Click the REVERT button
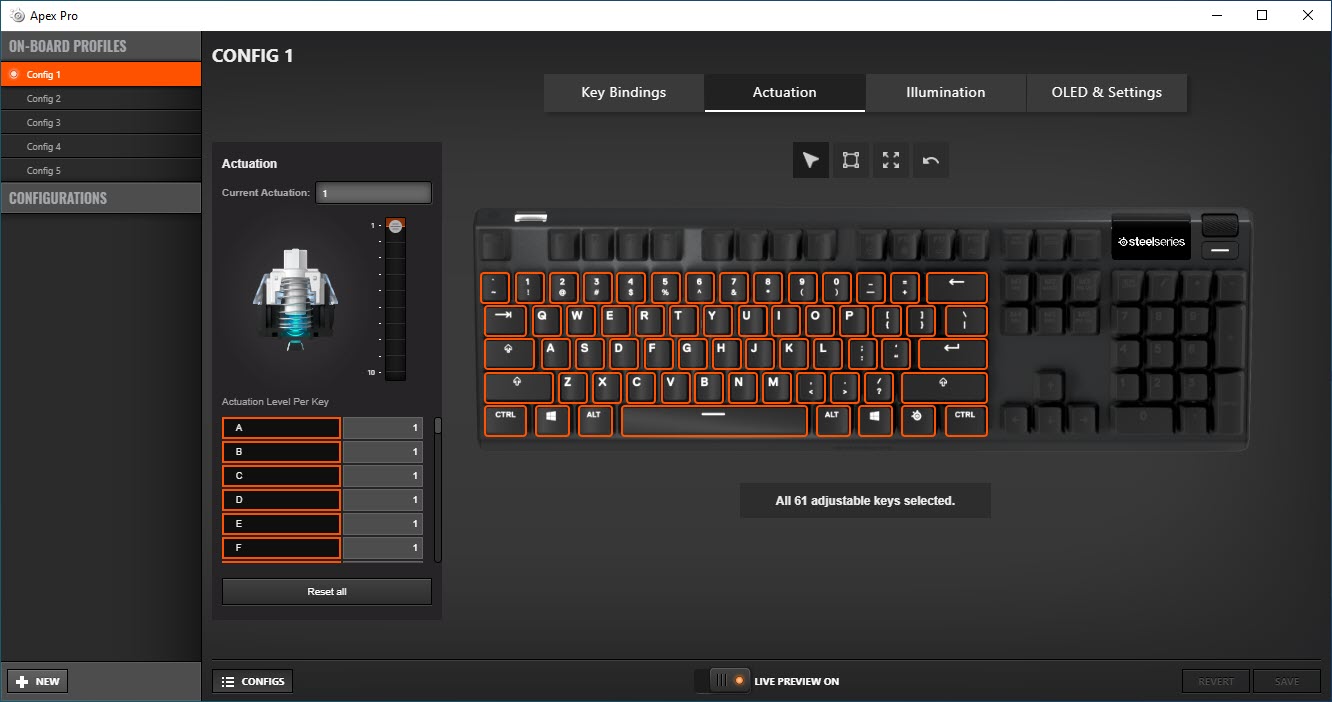The height and width of the screenshot is (702, 1332). 1216,681
